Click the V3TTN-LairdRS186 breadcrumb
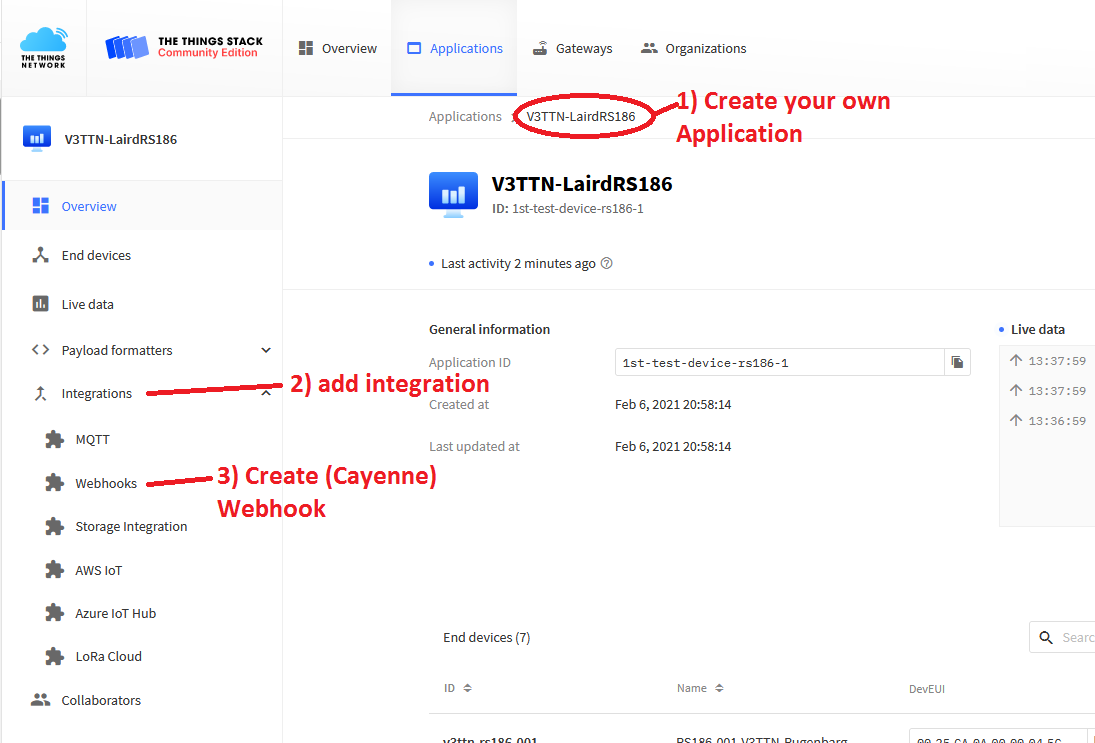The width and height of the screenshot is (1095, 743). pyautogui.click(x=581, y=117)
